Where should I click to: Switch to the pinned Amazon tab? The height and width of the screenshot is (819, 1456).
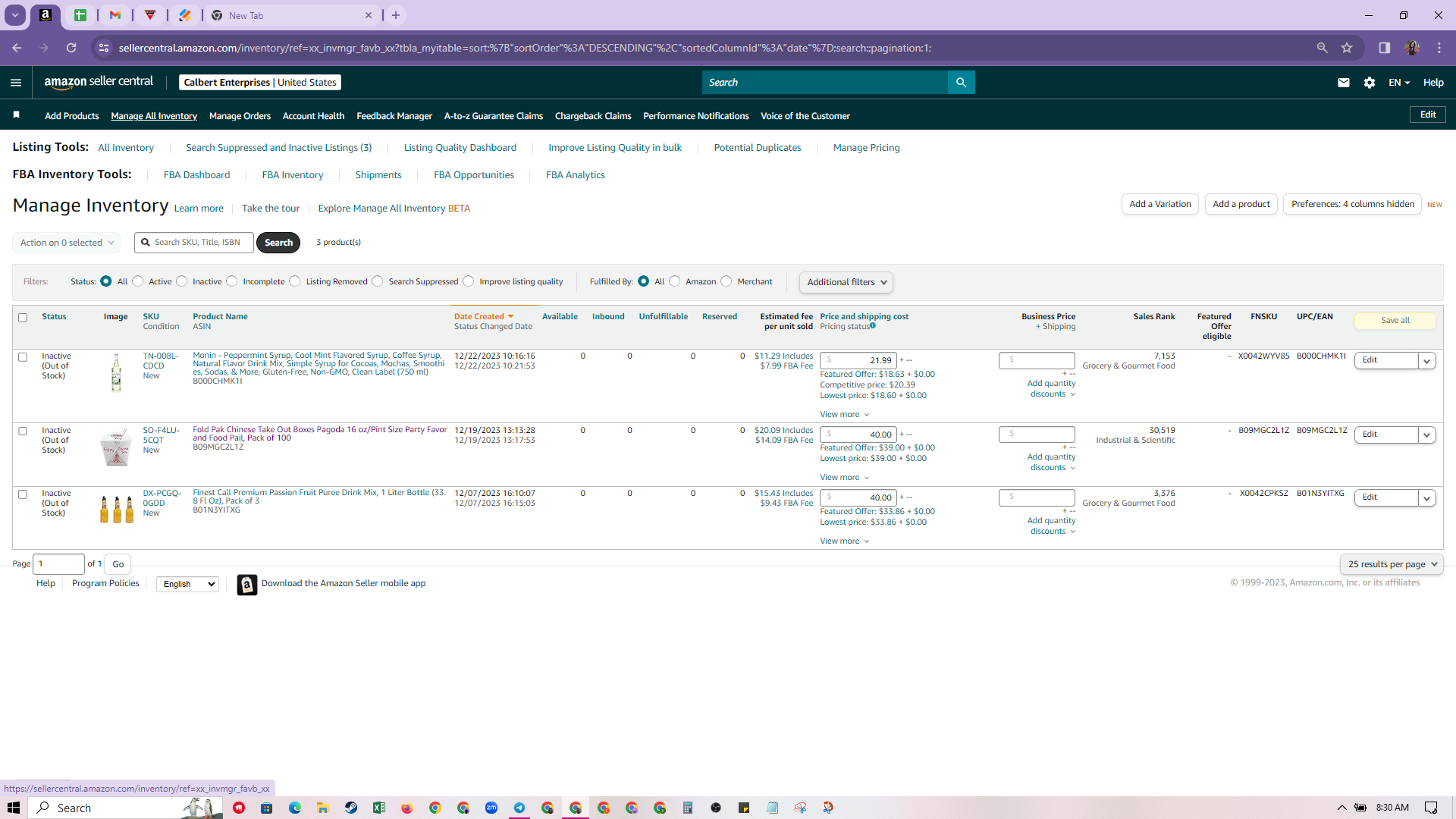tap(45, 15)
